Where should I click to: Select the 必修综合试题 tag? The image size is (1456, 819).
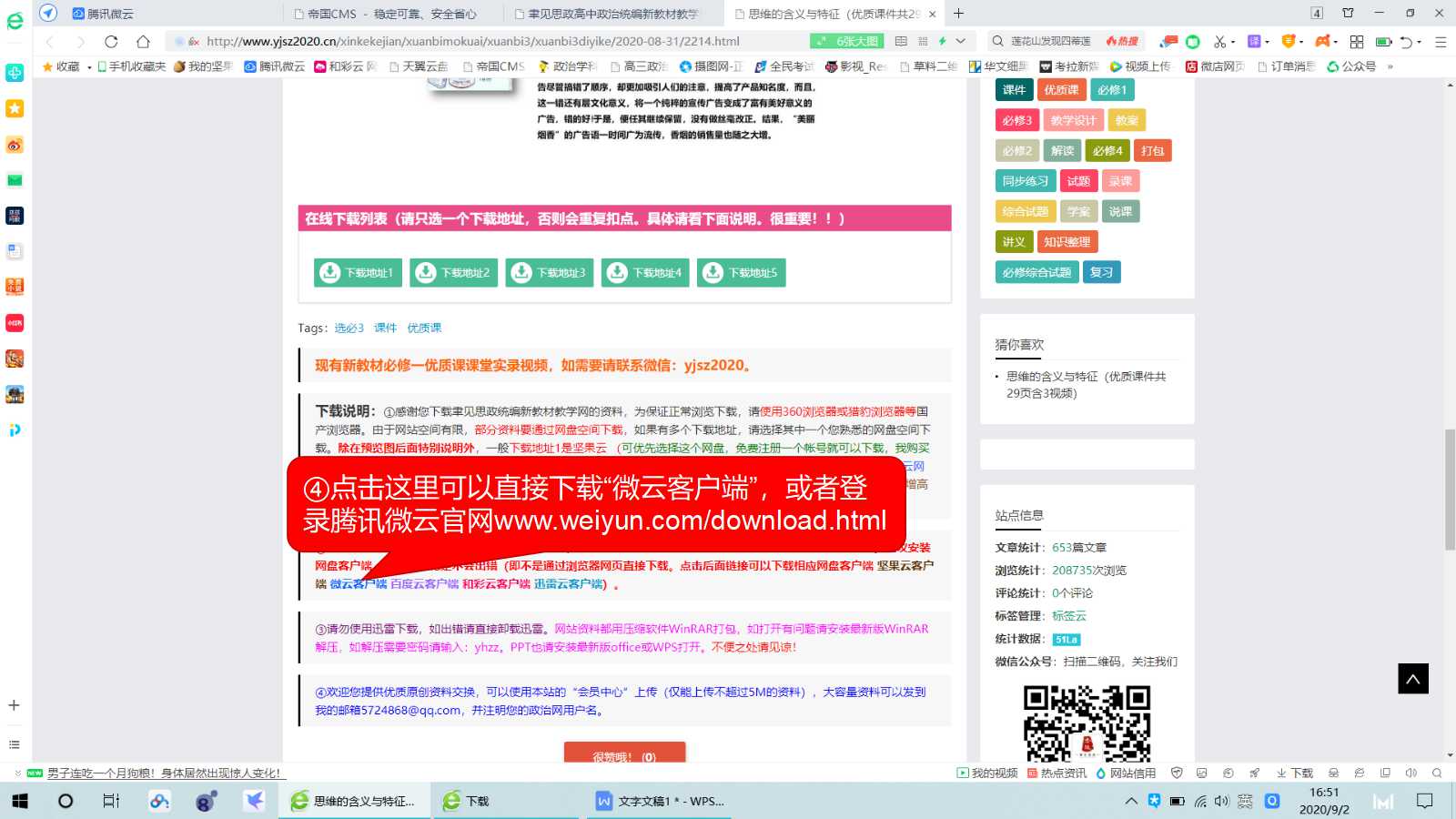[1036, 272]
